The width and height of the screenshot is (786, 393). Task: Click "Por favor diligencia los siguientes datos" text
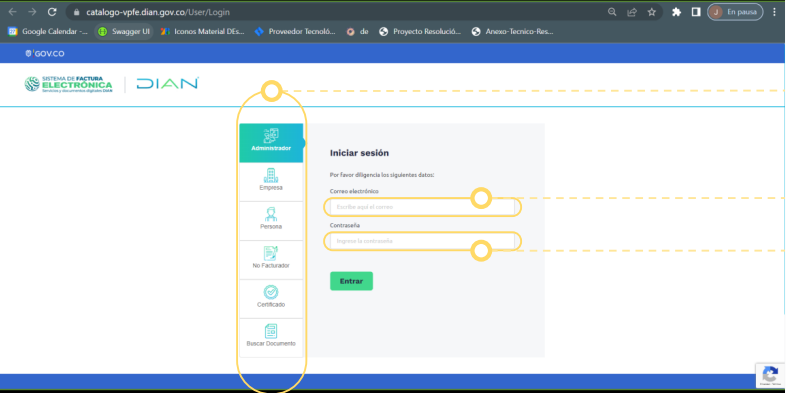pos(382,175)
